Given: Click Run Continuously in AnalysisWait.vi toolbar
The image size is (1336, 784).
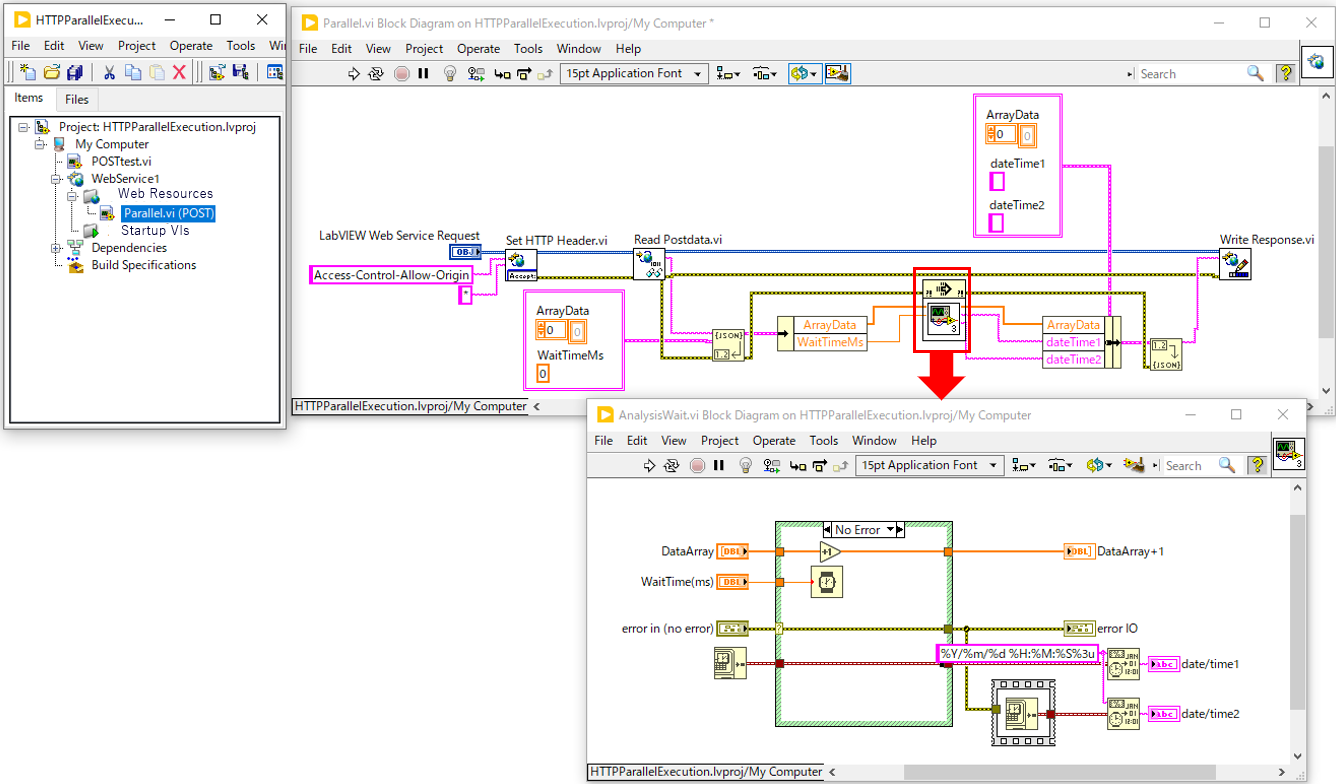Looking at the screenshot, I should (672, 465).
